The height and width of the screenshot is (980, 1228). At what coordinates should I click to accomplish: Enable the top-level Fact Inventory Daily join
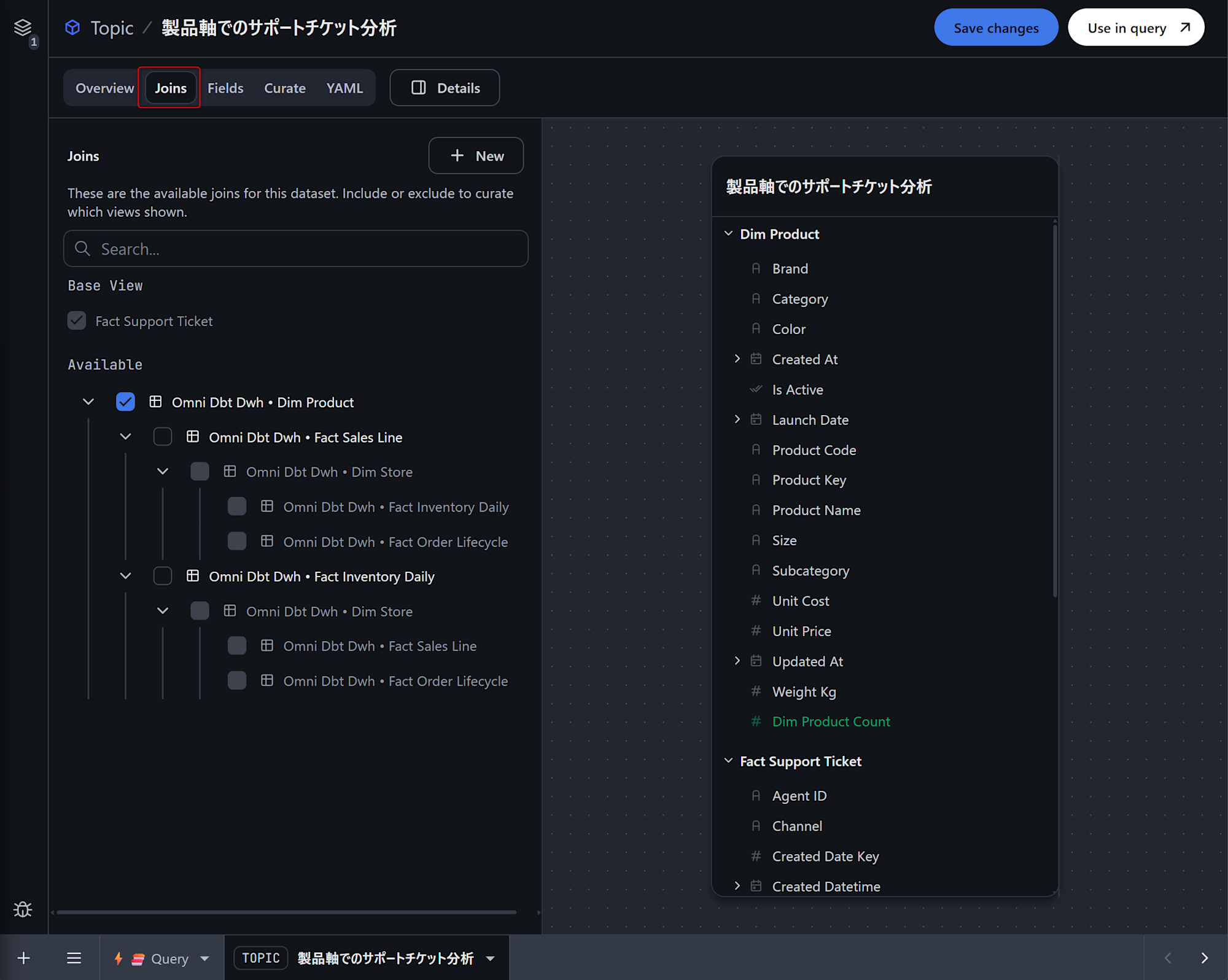point(163,576)
